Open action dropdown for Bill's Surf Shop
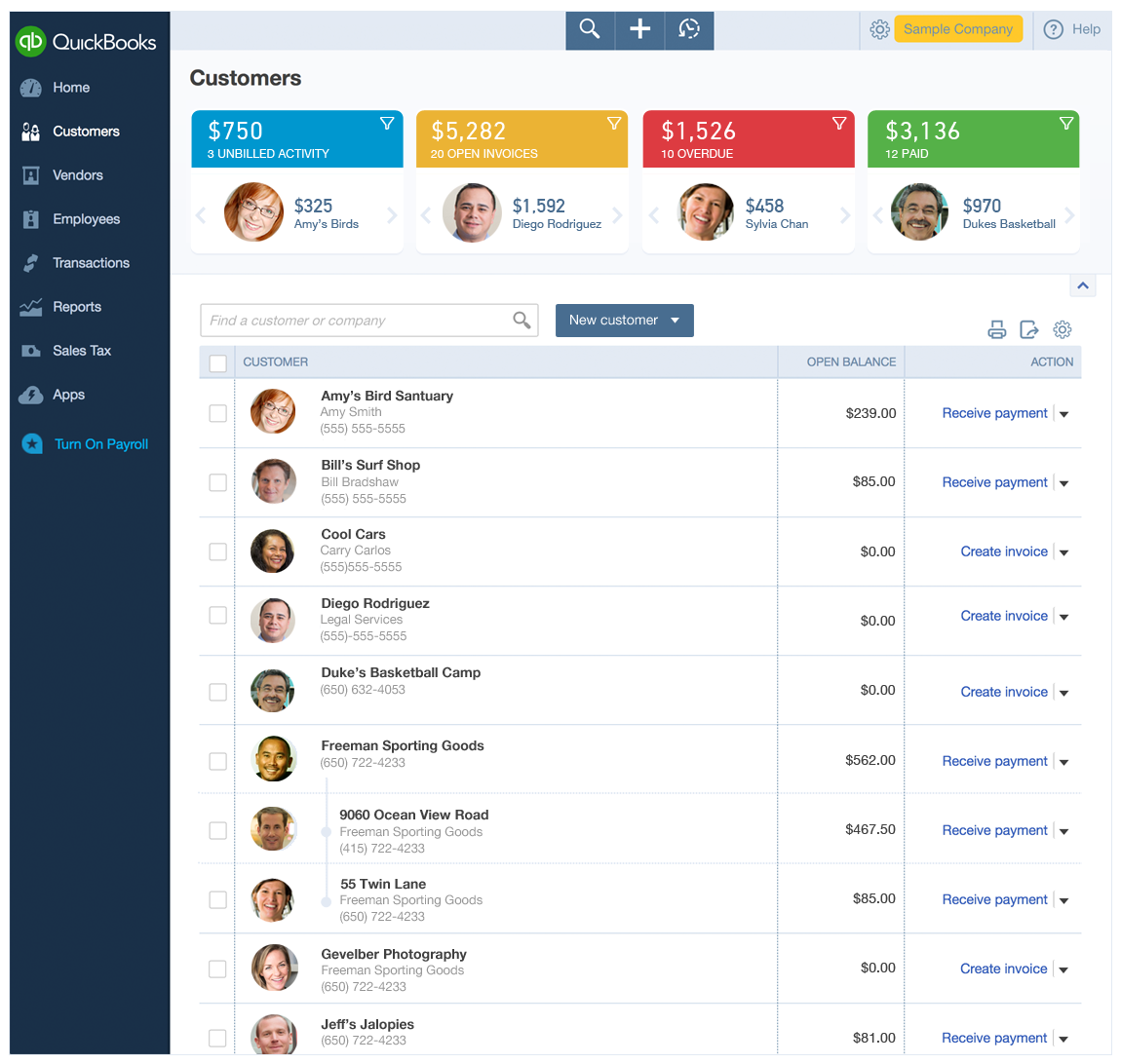 point(1063,483)
